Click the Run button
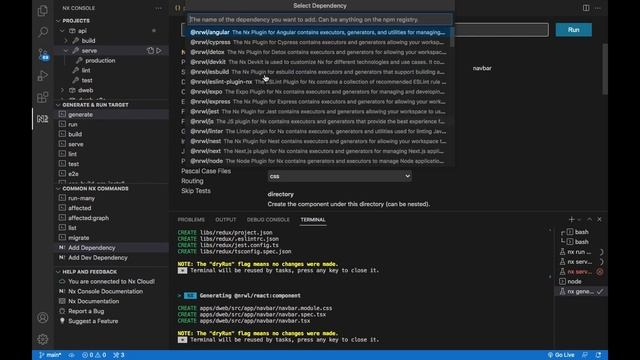 pyautogui.click(x=573, y=30)
